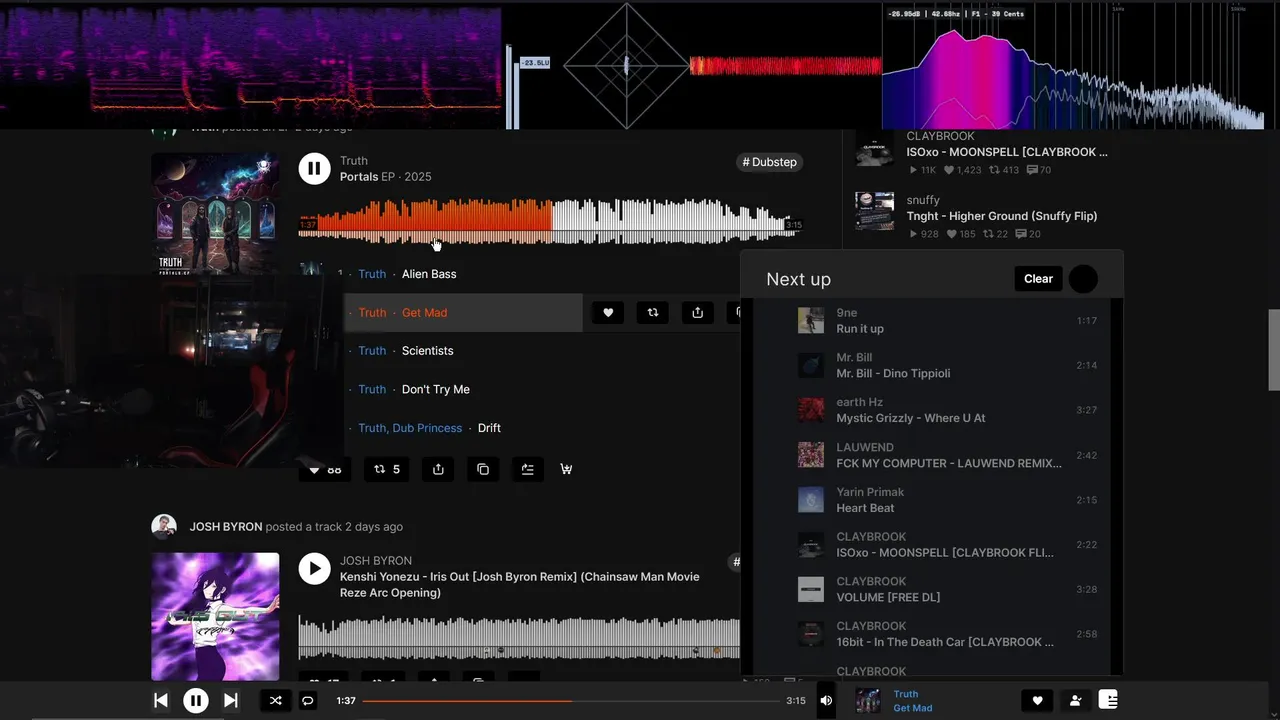Open the #Dubstep tag

click(770, 162)
